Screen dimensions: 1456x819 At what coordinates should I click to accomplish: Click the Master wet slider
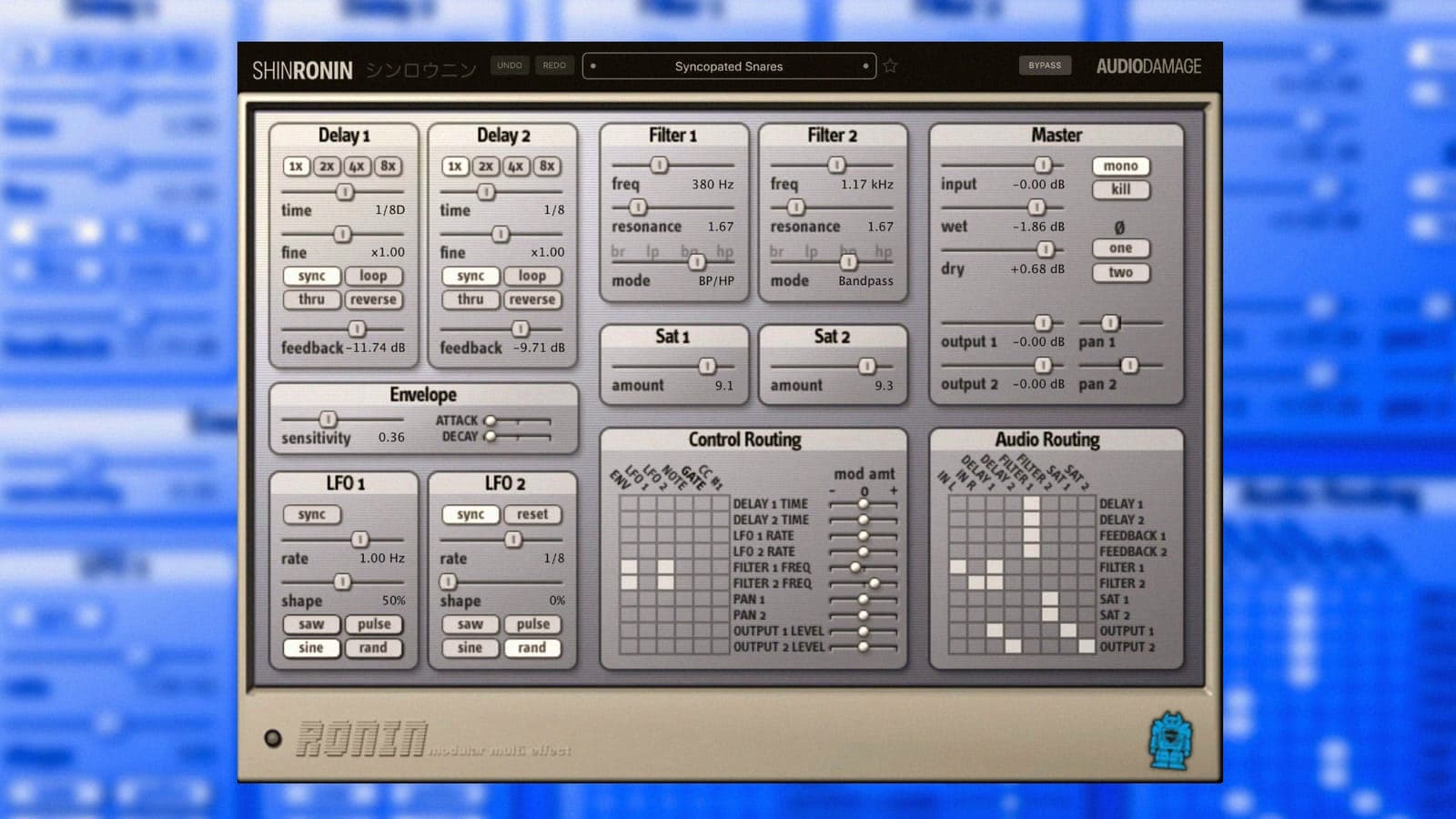point(1003,207)
